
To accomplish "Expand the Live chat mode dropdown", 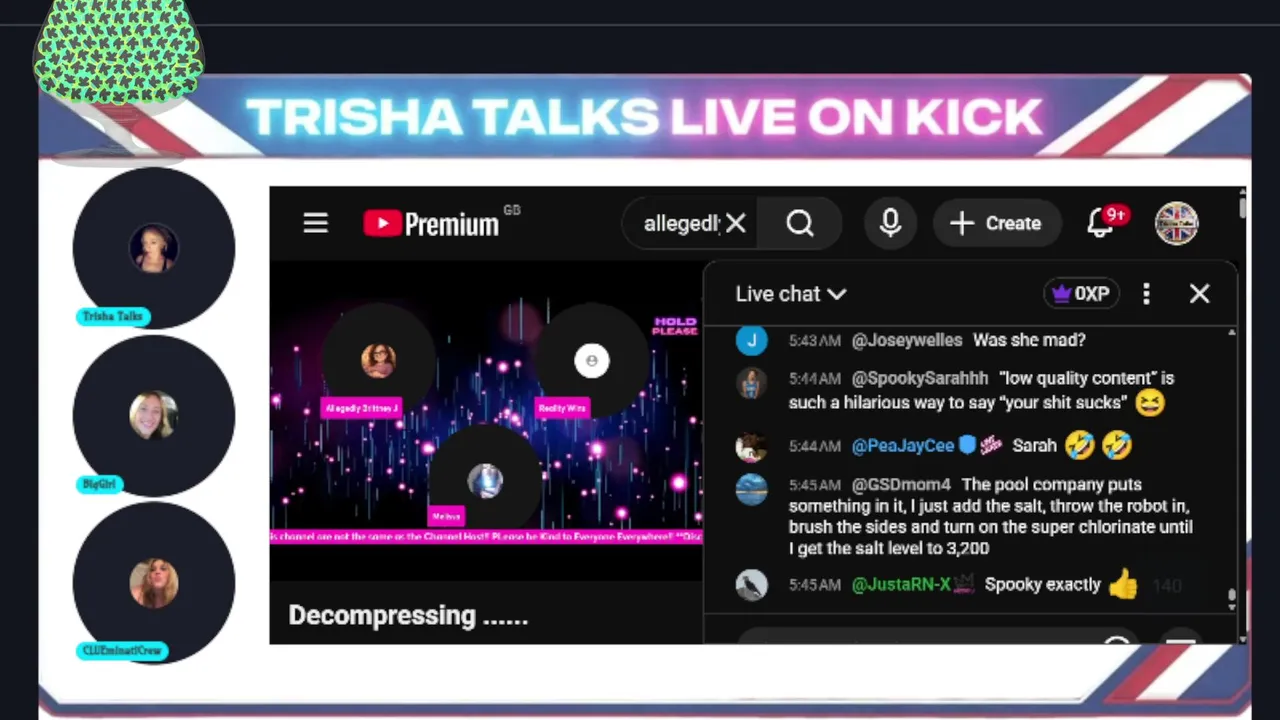I will (x=791, y=294).
